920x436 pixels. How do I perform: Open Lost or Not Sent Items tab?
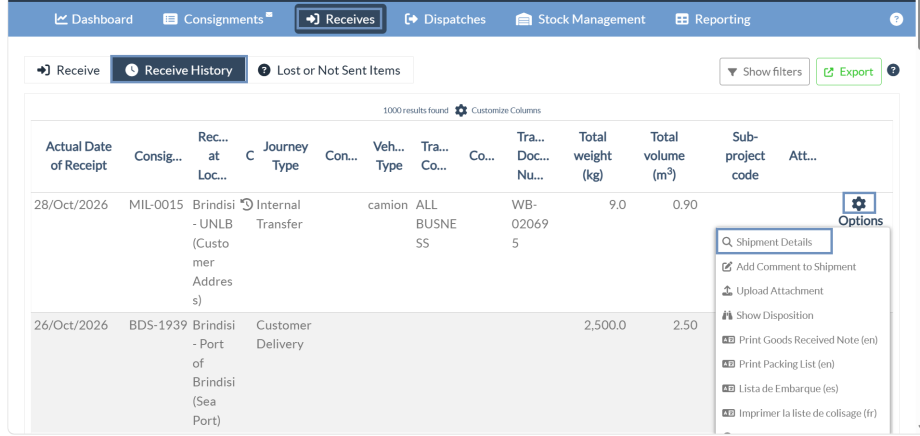330,70
